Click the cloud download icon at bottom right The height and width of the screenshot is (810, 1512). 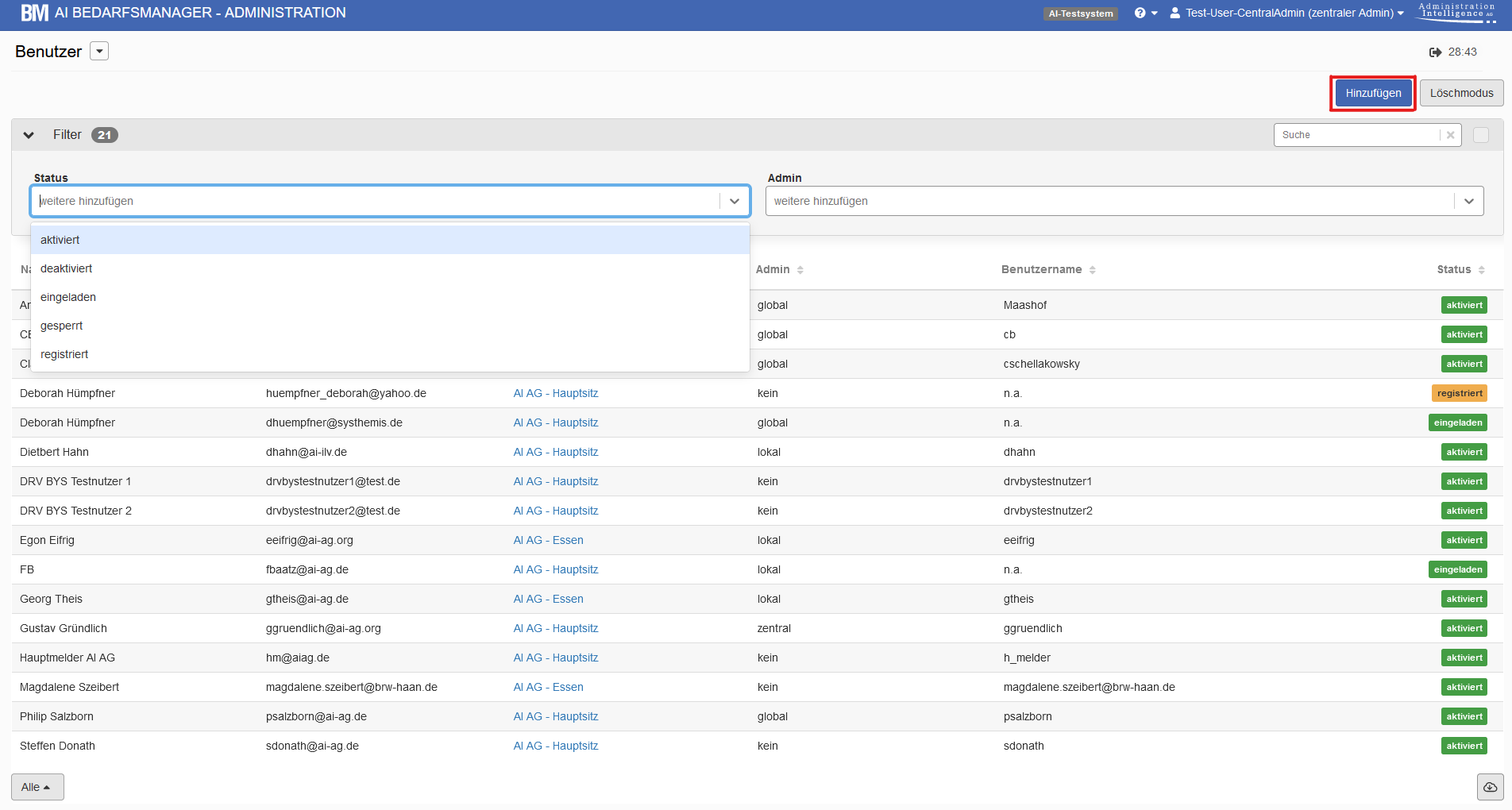[1490, 787]
